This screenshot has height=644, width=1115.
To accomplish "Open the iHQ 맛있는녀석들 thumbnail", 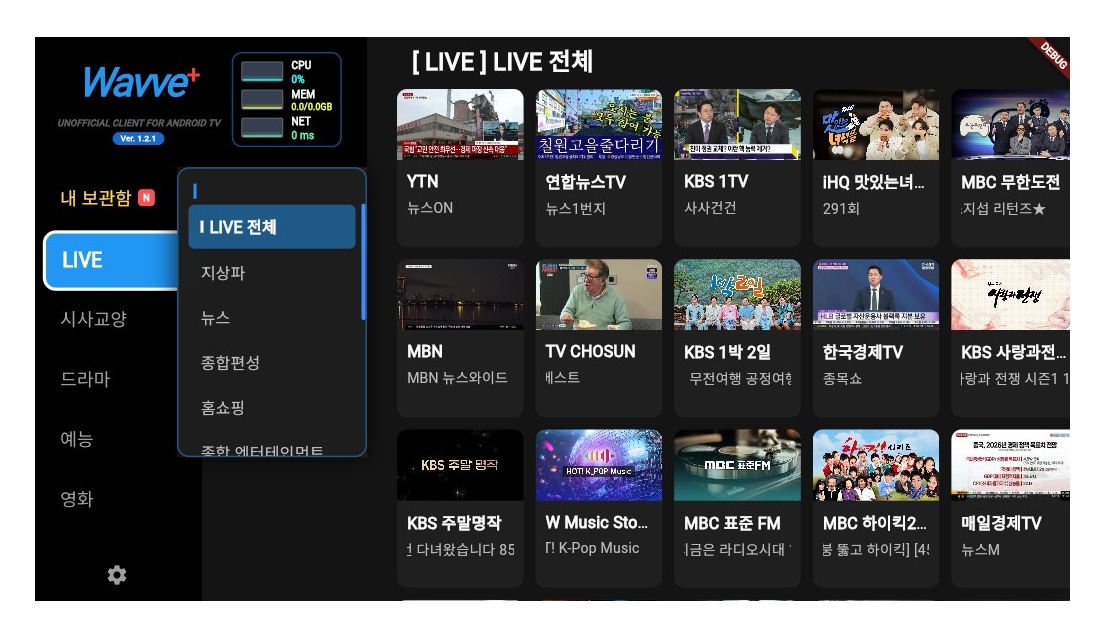I will point(876,124).
